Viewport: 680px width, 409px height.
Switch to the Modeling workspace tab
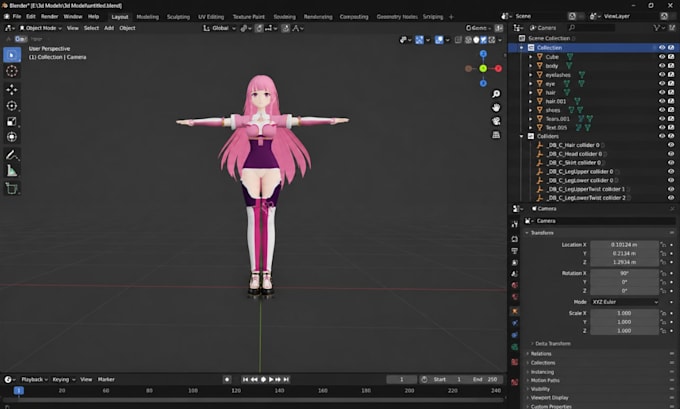[x=147, y=17]
